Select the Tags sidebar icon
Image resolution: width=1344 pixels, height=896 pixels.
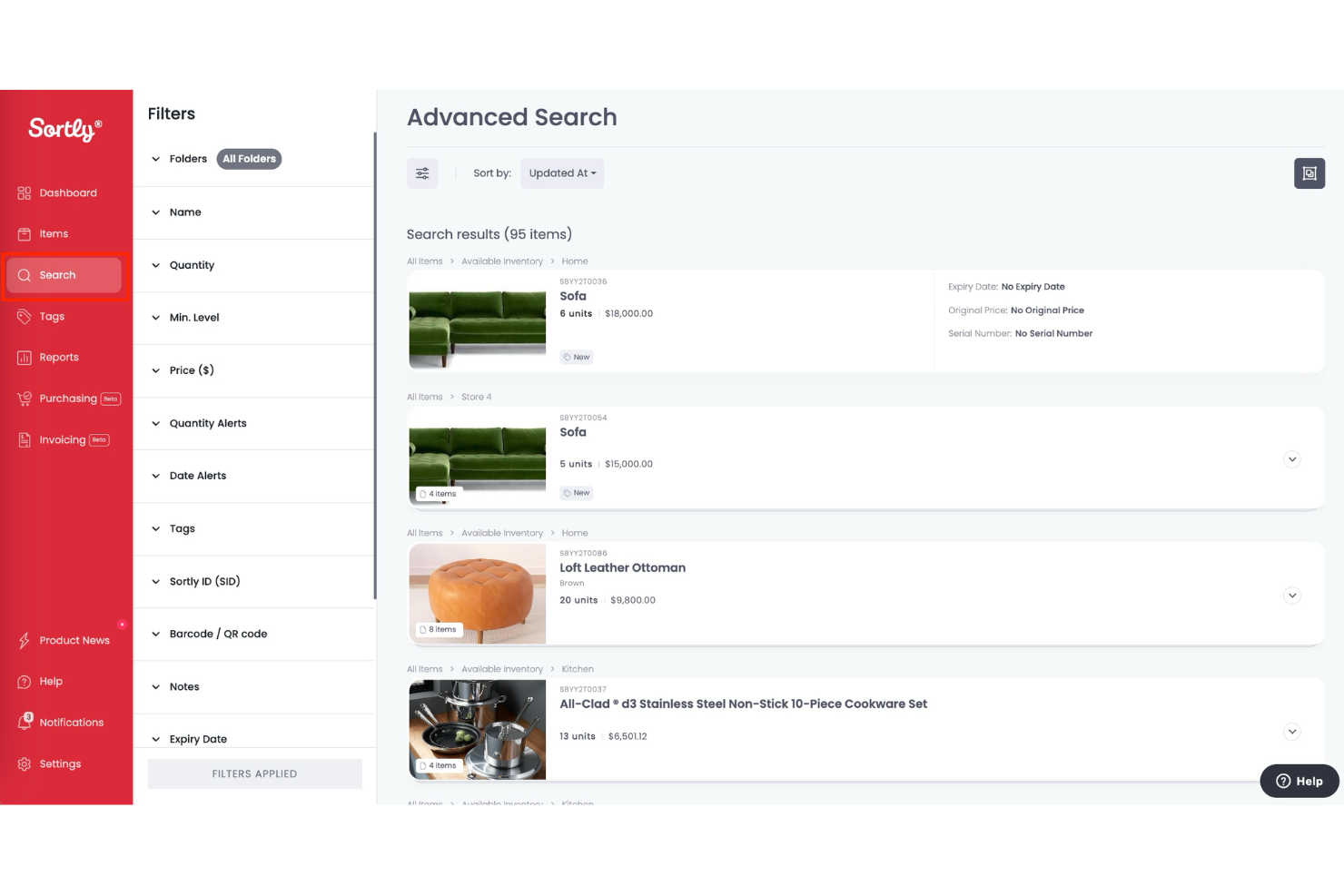[x=51, y=316]
